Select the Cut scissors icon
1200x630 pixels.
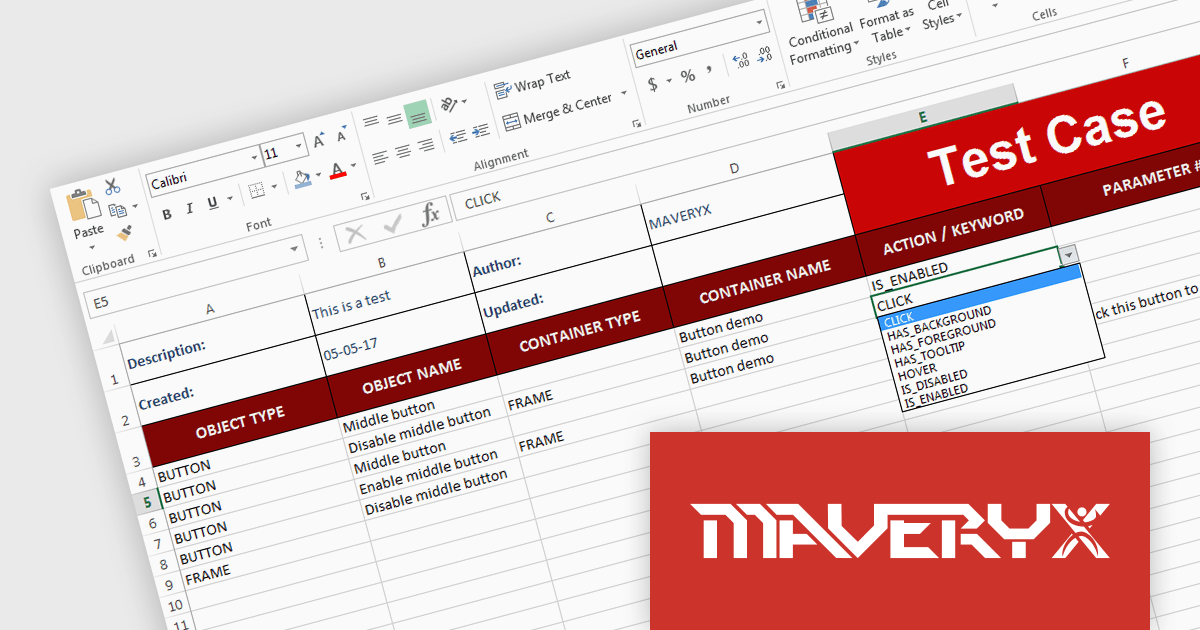111,186
